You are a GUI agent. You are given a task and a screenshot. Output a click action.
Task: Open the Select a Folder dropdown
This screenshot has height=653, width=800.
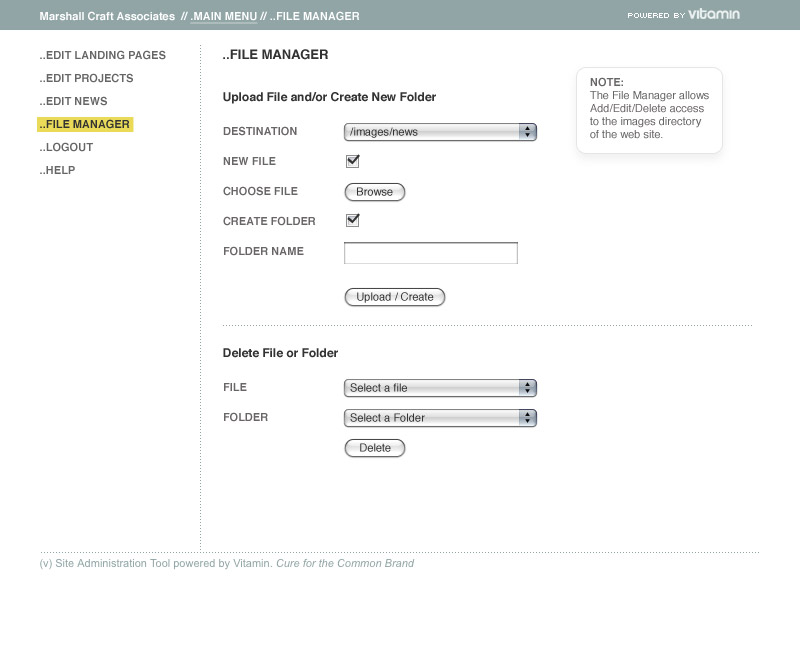[x=440, y=418]
